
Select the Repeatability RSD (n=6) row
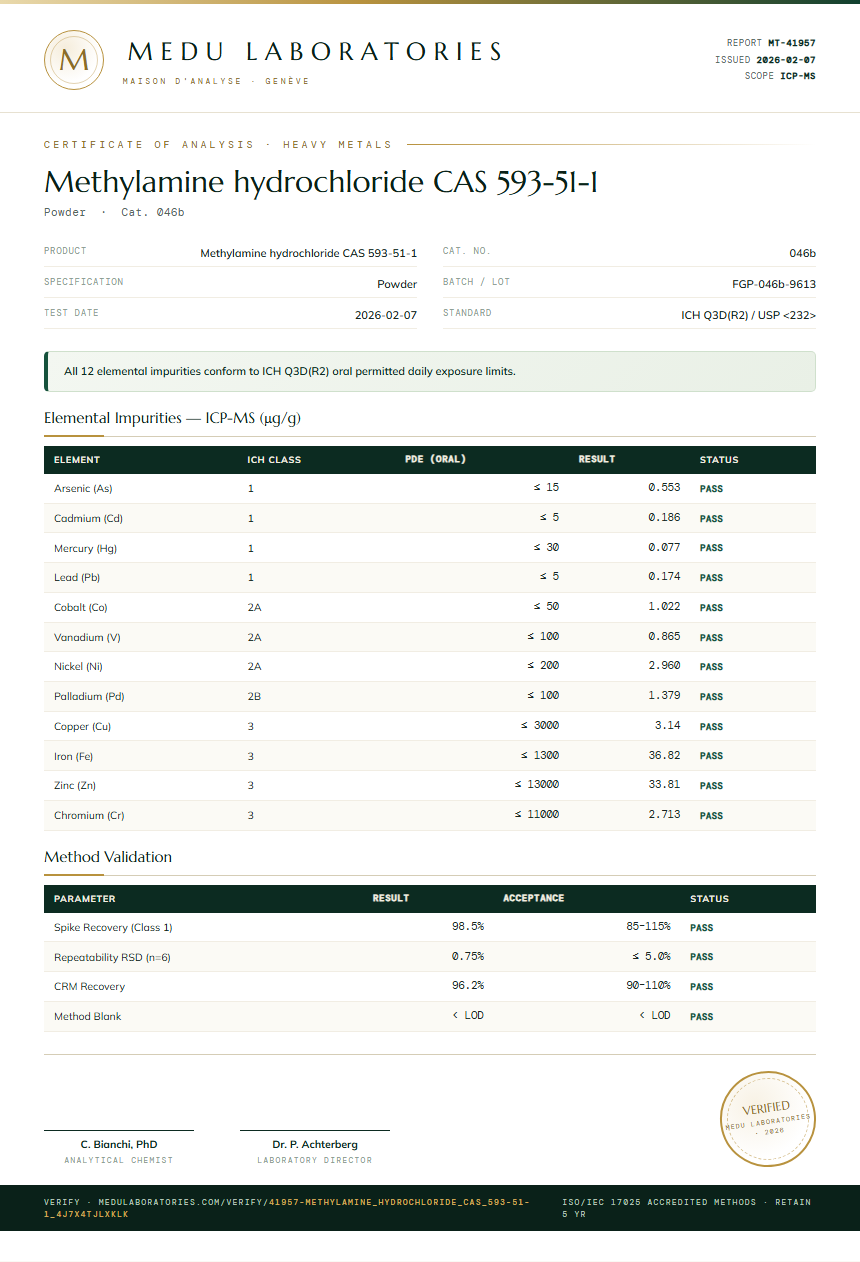click(x=430, y=957)
